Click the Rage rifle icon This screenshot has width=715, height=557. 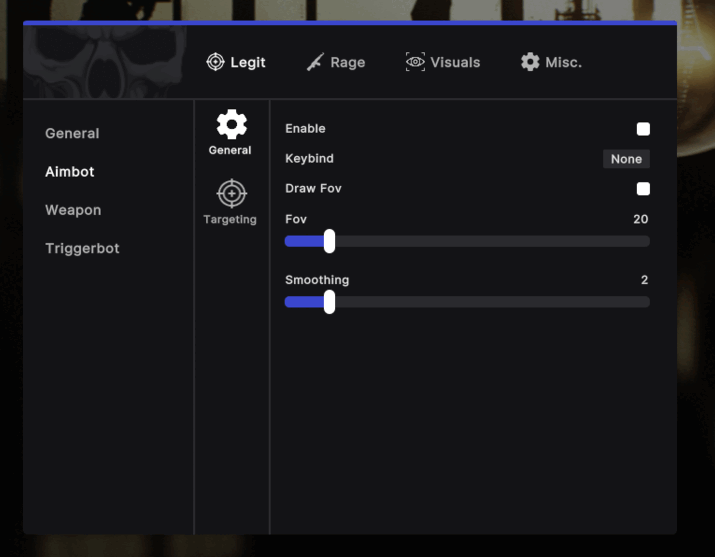[x=316, y=62]
